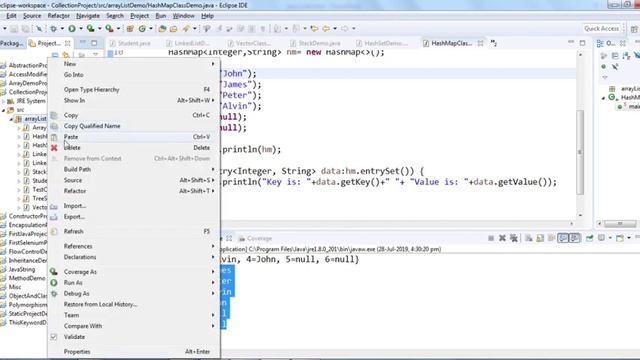Open the Run As submenu
640x360 pixels.
click(134, 282)
